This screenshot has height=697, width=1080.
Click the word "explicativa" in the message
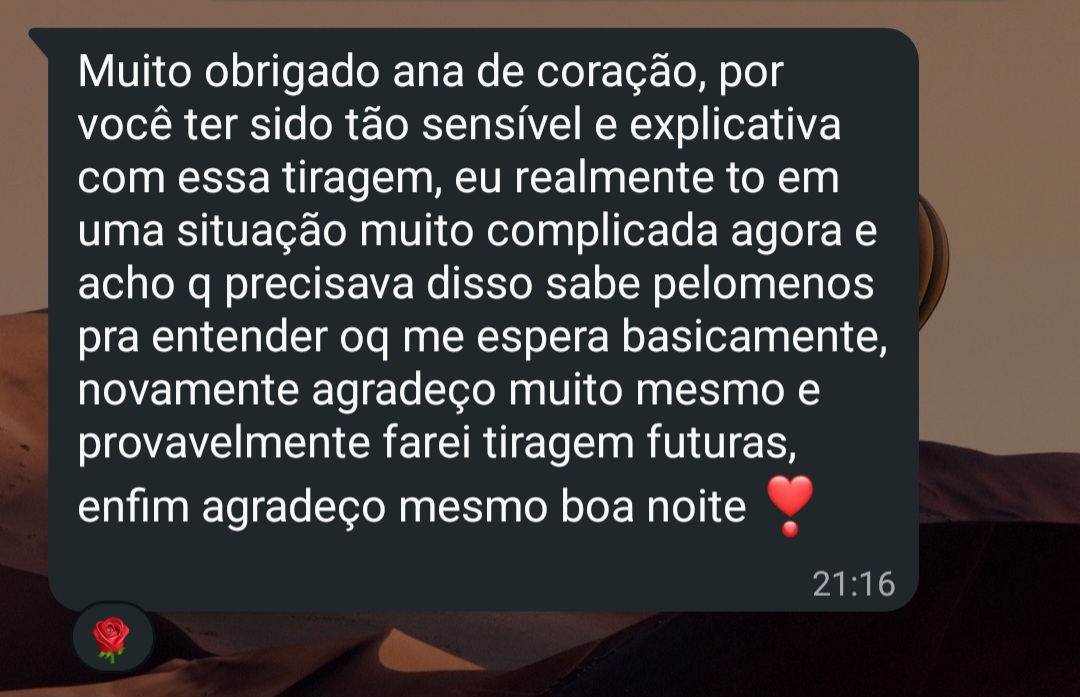[735, 127]
